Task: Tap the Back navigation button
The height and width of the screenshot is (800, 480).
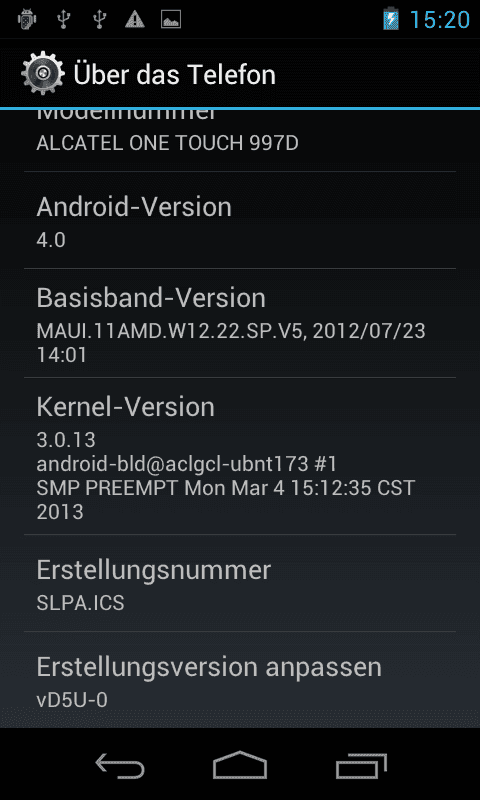Action: 120,765
